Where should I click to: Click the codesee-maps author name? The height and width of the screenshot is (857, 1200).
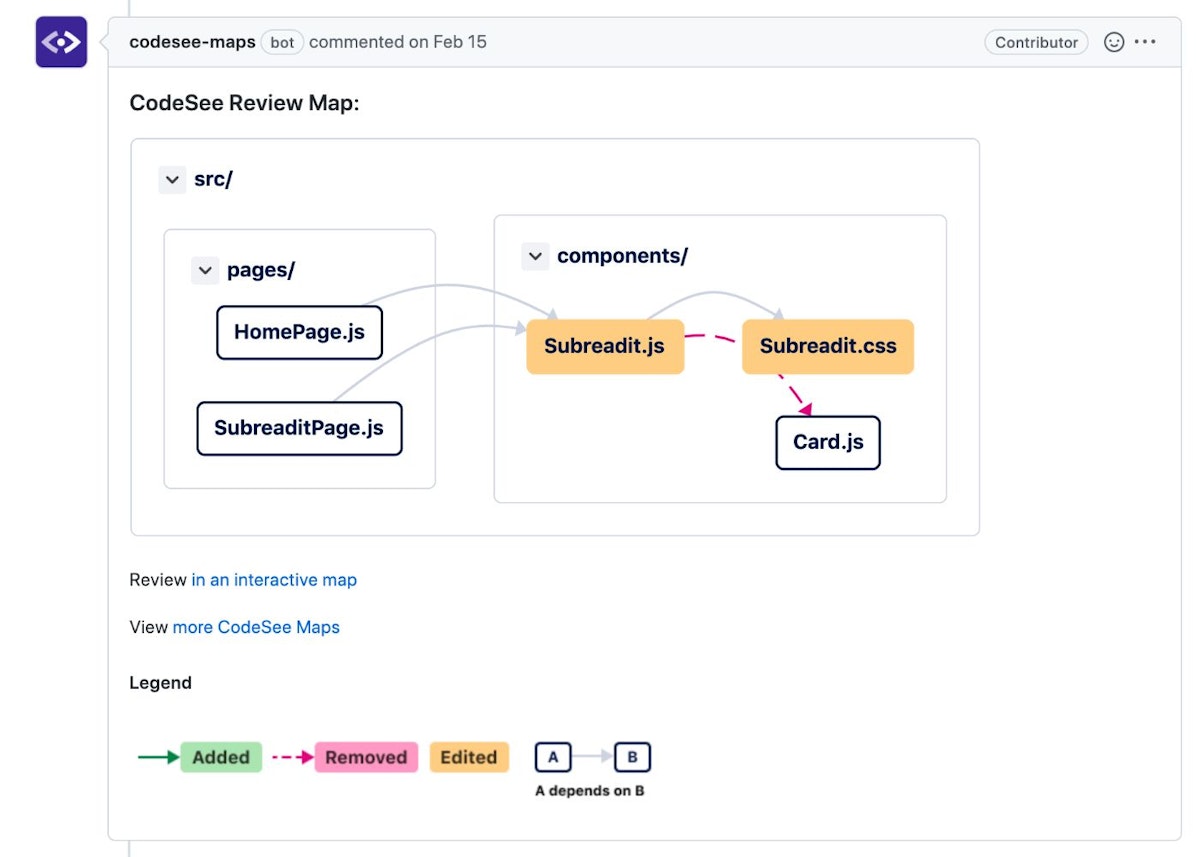193,42
